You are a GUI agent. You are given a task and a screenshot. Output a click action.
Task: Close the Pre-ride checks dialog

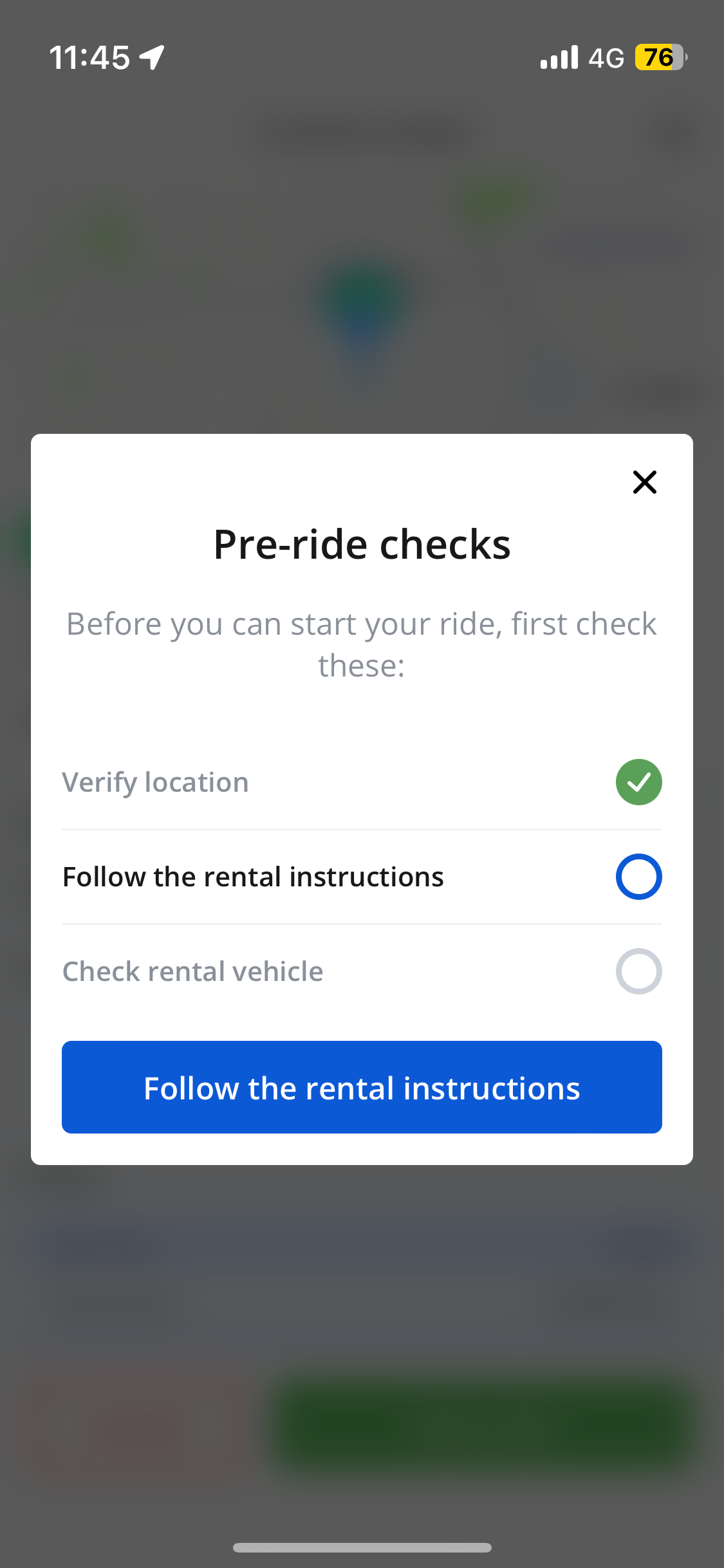(644, 481)
